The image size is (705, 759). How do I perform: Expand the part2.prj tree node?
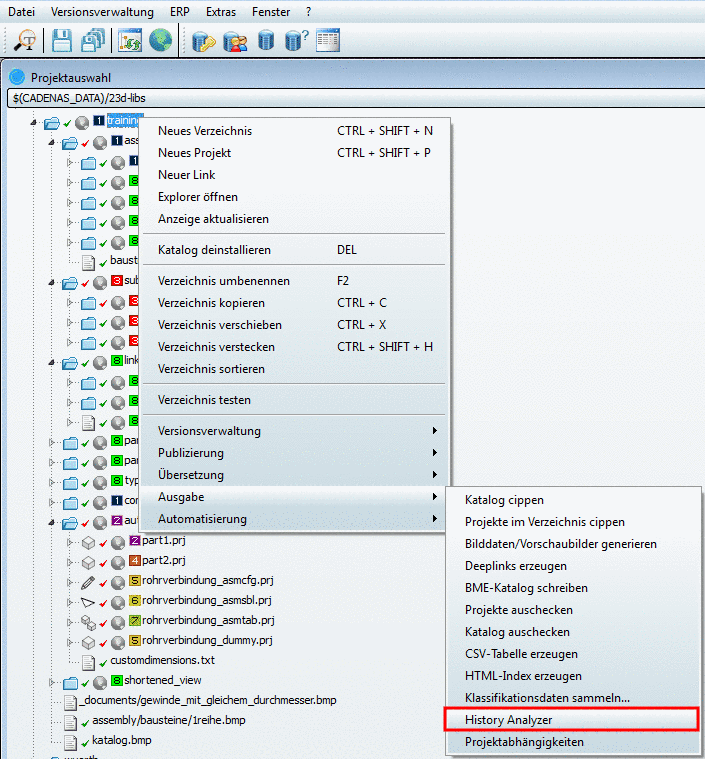[x=70, y=562]
